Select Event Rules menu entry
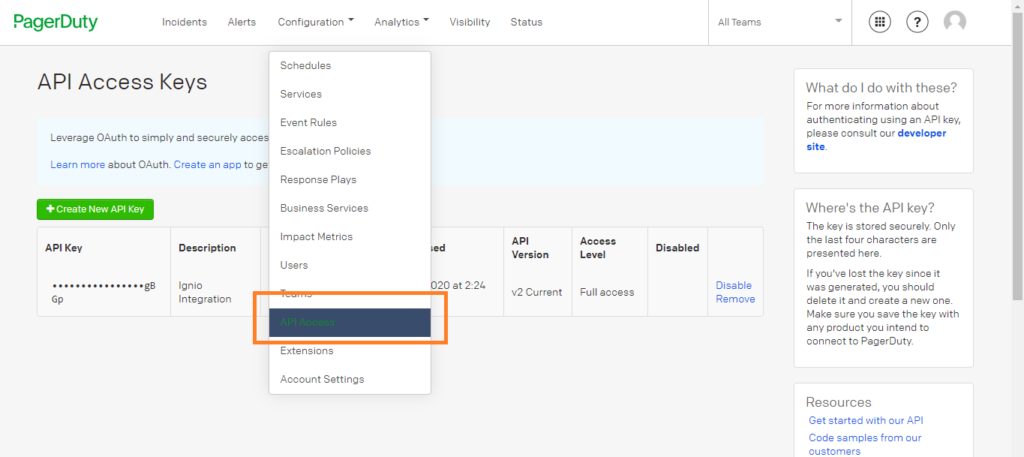Viewport: 1024px width, 457px height. [x=308, y=123]
